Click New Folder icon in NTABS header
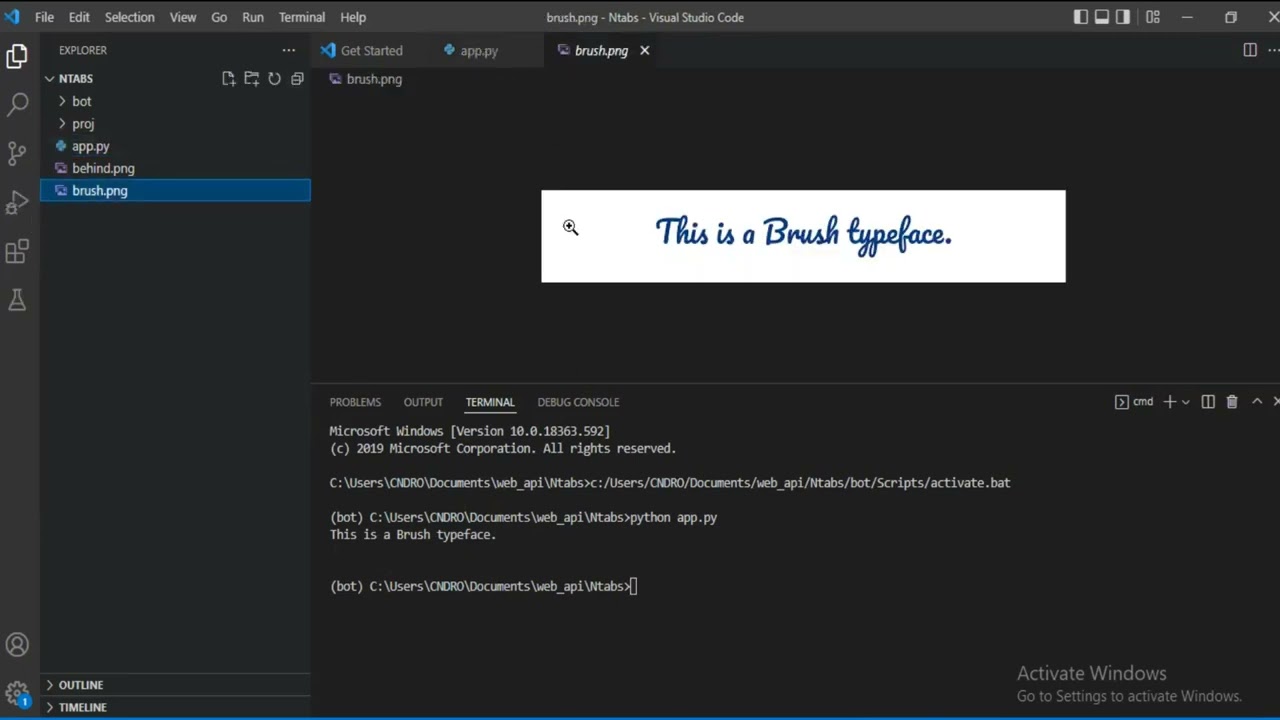Viewport: 1280px width, 720px height. (x=251, y=78)
